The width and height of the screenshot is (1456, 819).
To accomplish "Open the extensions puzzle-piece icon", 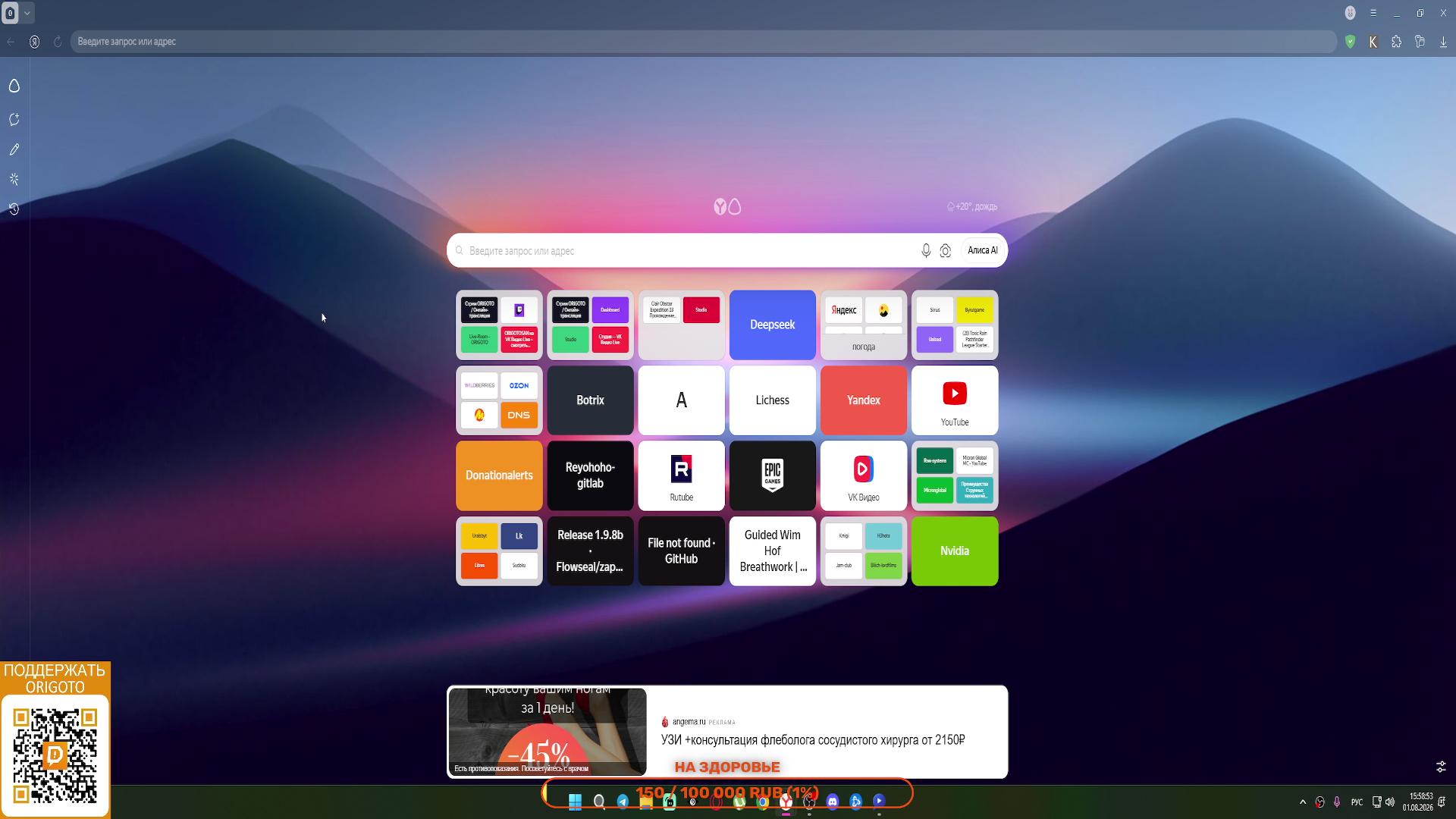I will click(x=1397, y=42).
